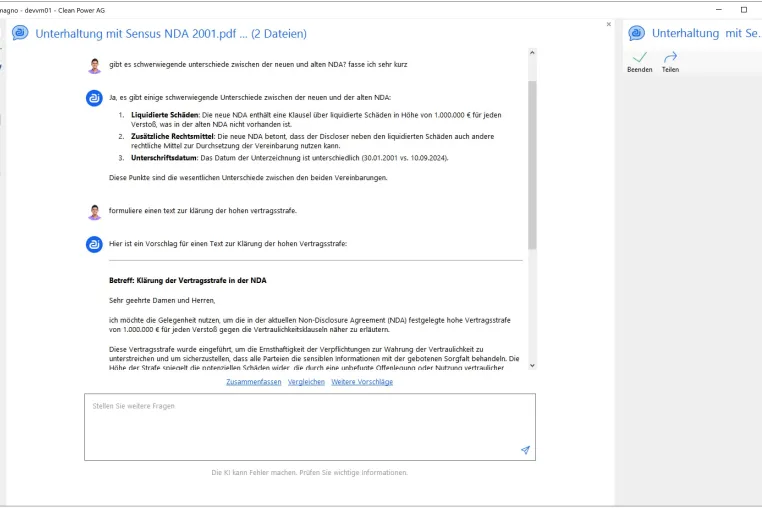This screenshot has height=508, width=762.
Task: Focus the 'Stellen Sie weitere Fragen' input box
Action: click(x=310, y=427)
